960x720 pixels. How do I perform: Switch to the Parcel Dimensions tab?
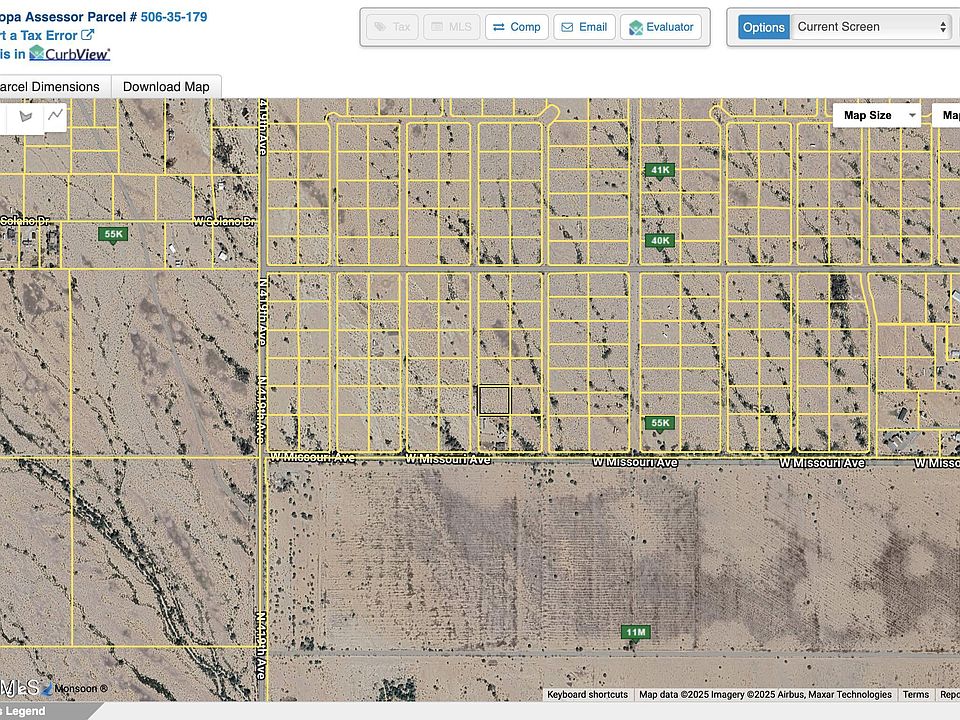[x=50, y=87]
